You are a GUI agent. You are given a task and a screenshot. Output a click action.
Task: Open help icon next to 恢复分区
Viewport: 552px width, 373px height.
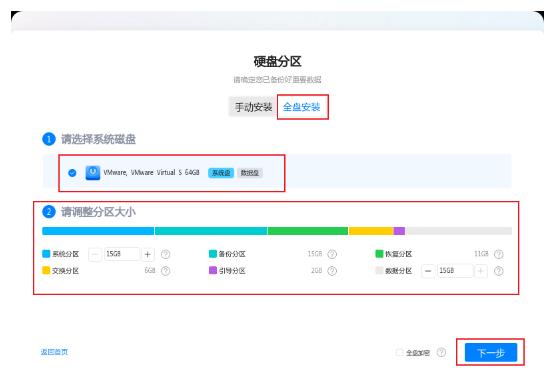tap(498, 254)
